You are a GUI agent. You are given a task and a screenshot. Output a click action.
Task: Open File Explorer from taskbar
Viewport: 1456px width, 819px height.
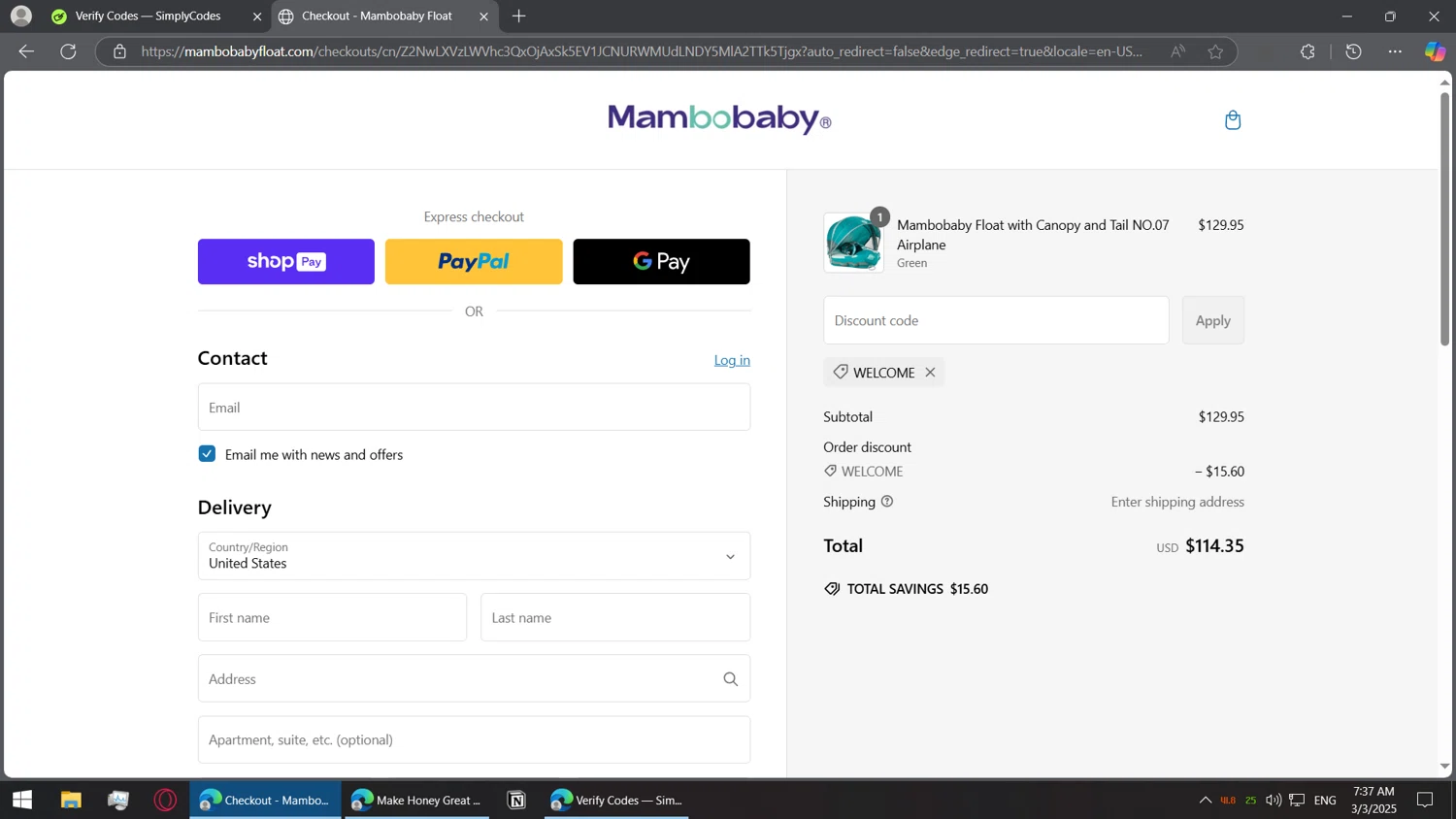pyautogui.click(x=71, y=800)
